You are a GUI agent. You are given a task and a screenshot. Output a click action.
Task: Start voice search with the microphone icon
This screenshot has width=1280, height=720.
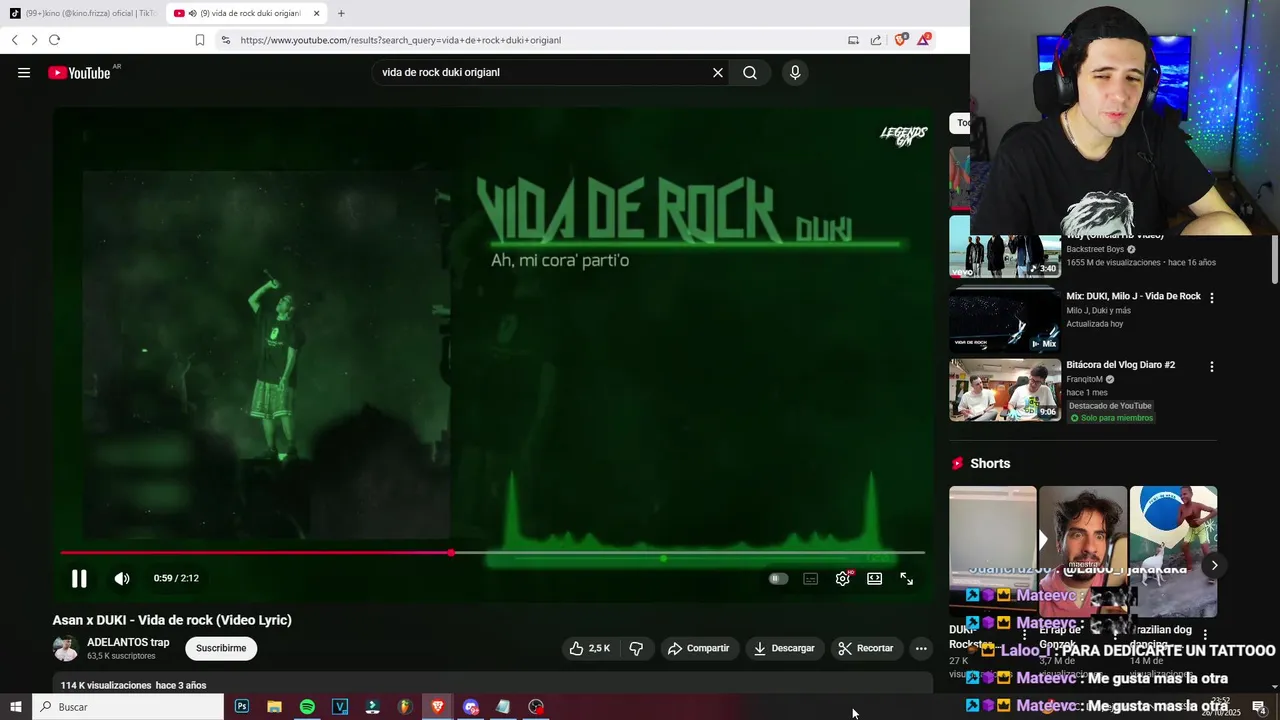click(795, 72)
